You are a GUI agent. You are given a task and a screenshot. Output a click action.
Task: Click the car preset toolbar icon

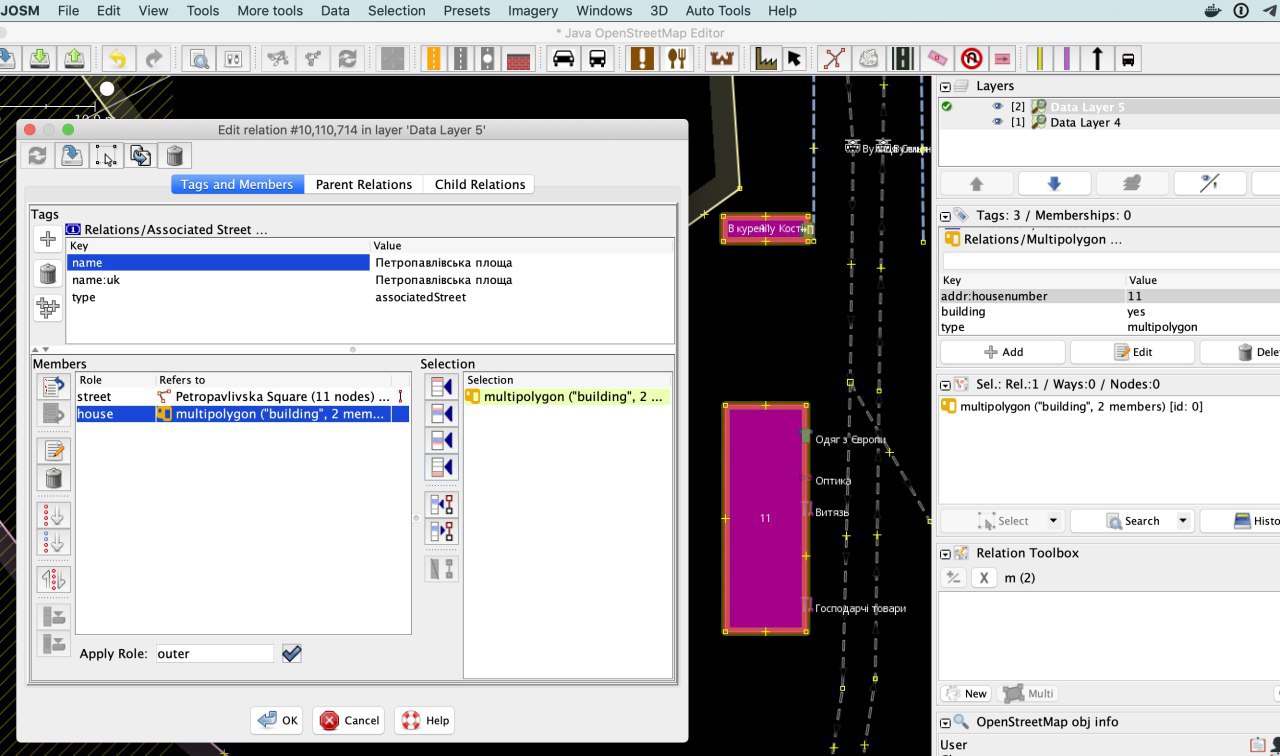pos(564,58)
